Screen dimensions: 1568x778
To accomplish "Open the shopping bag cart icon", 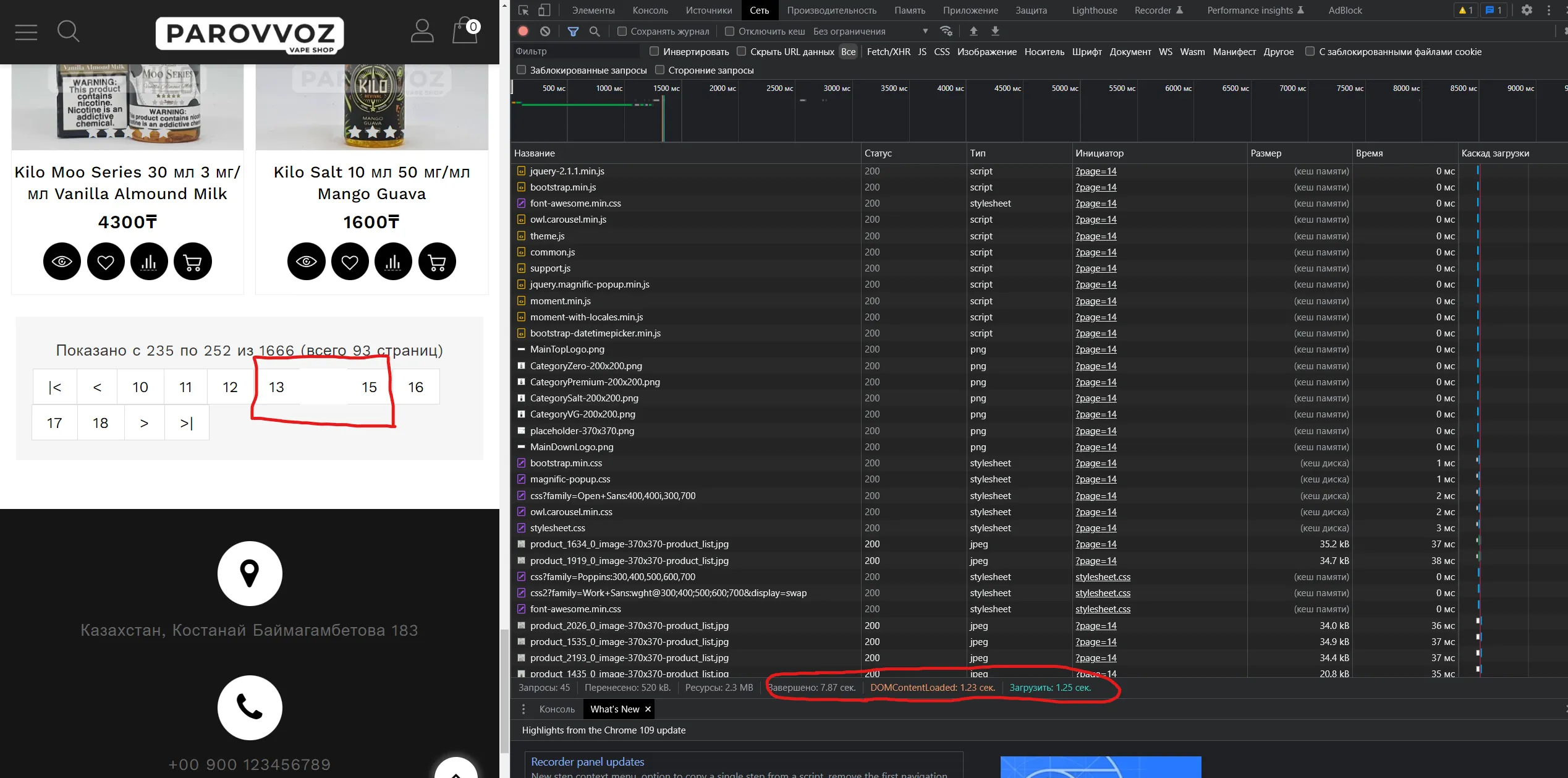I will coord(465,30).
